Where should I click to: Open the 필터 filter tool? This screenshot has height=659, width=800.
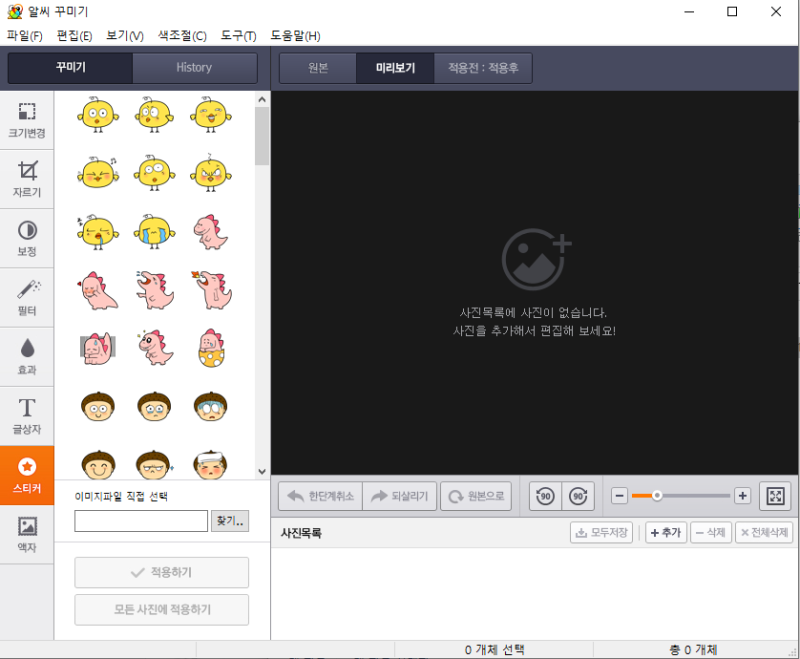click(27, 298)
